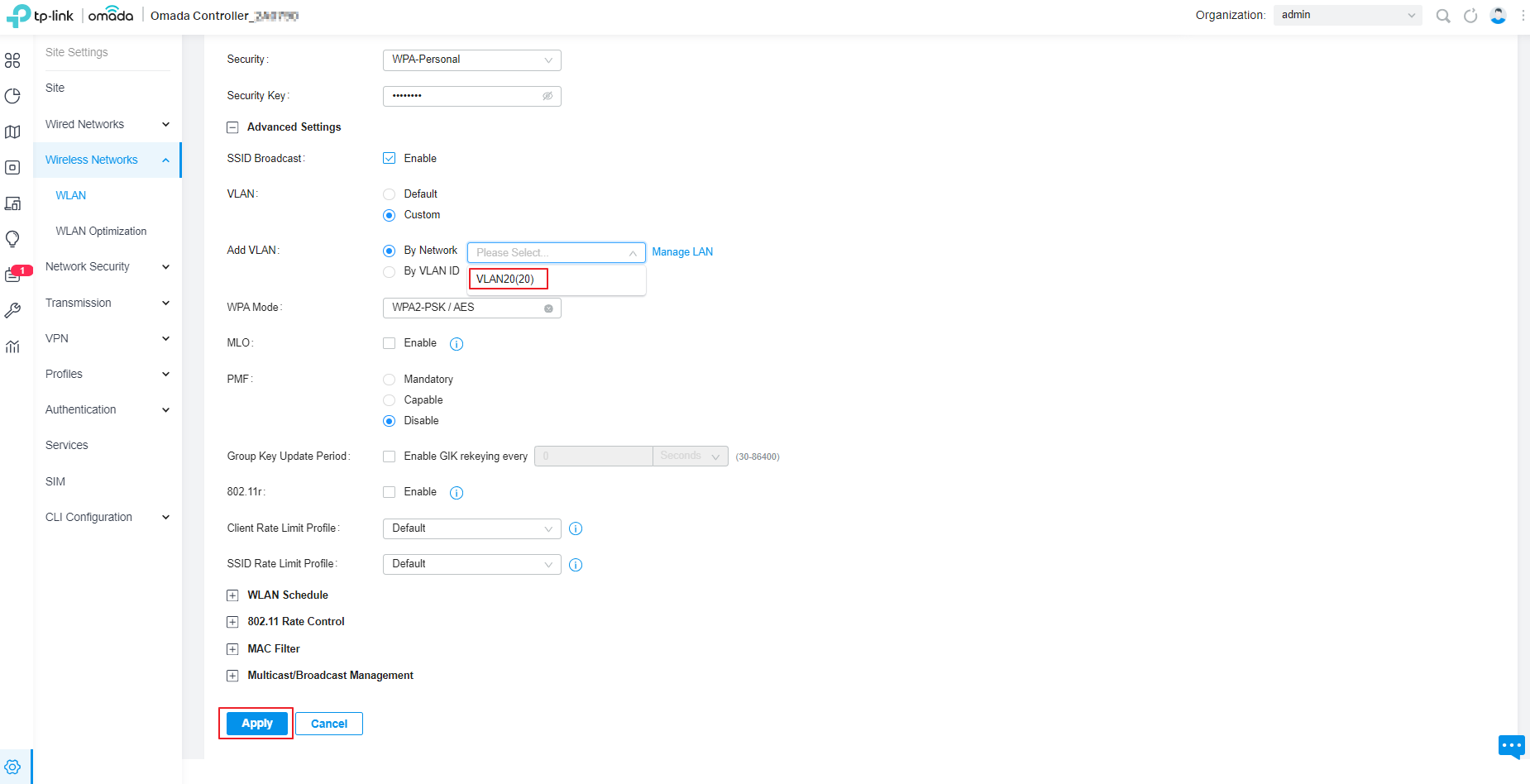Image resolution: width=1530 pixels, height=784 pixels.
Task: Clear the WPA Mode selection icon
Action: 548,308
